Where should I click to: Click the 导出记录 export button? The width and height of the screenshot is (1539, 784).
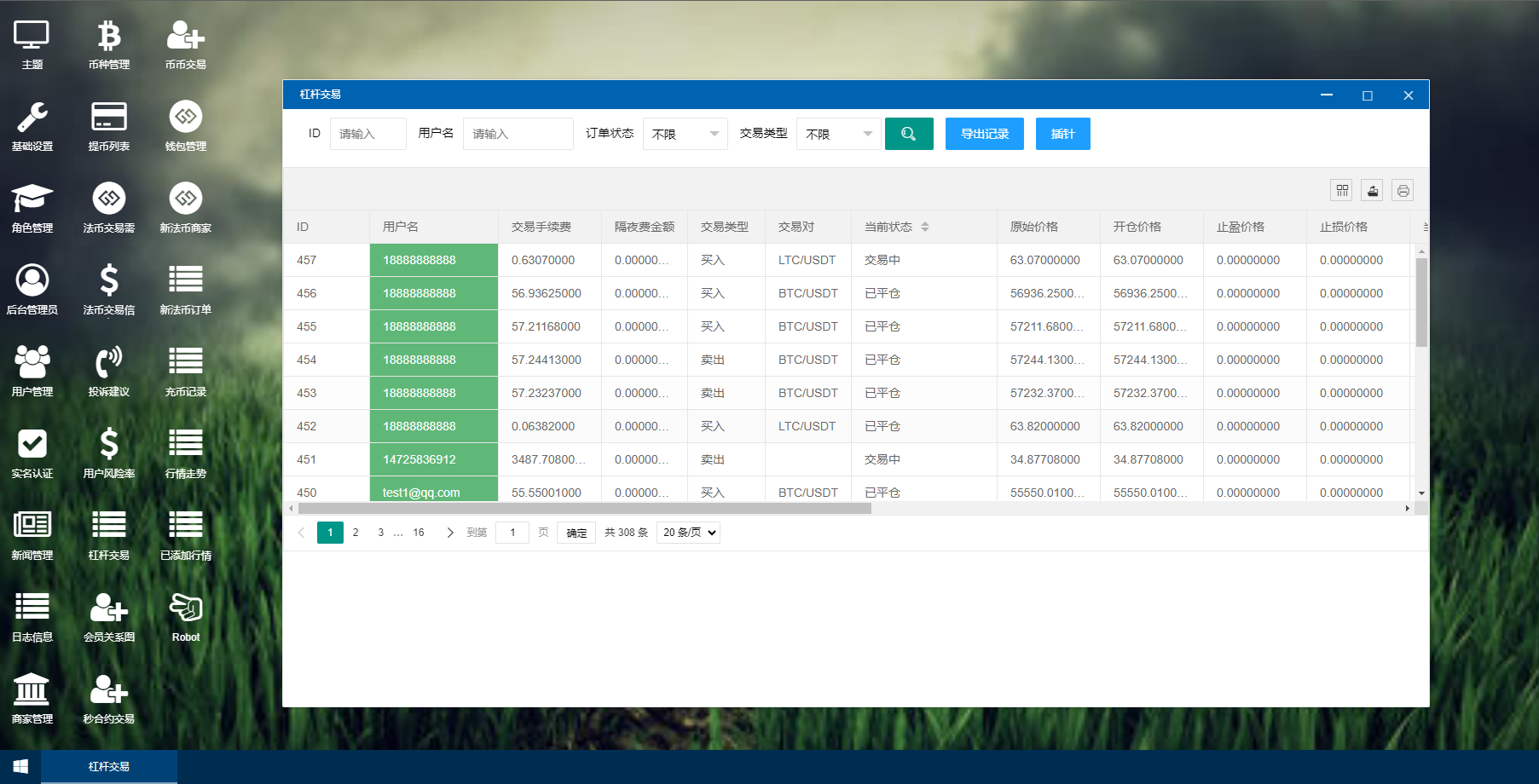pos(984,134)
